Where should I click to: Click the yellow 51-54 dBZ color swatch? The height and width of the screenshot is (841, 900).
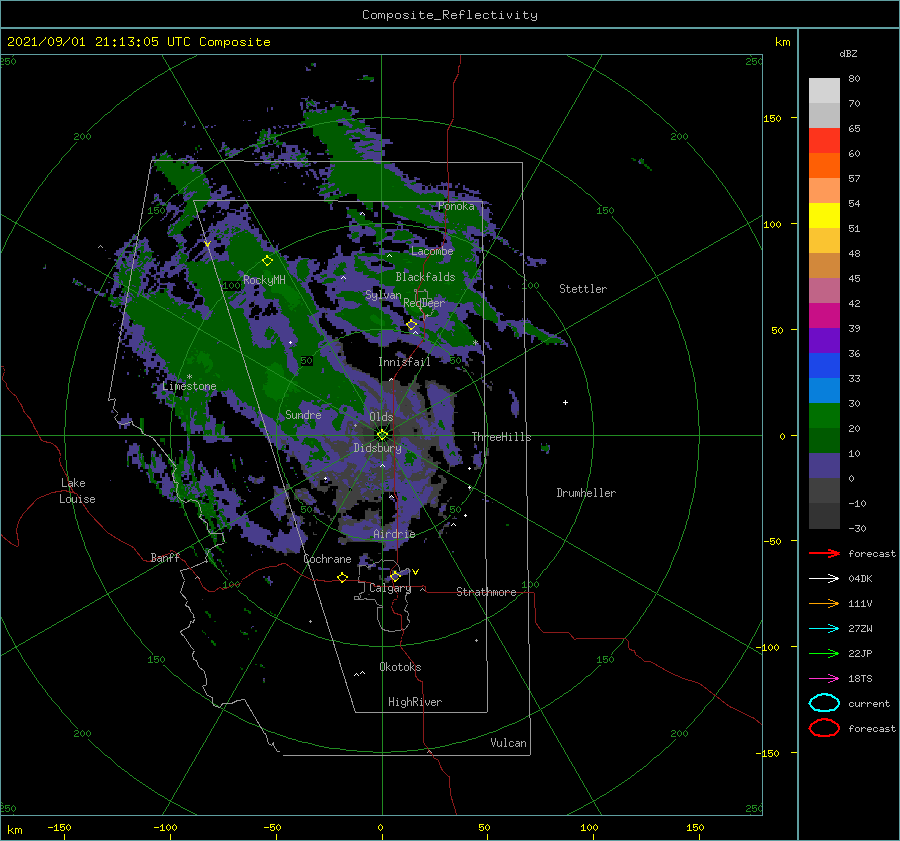point(824,216)
